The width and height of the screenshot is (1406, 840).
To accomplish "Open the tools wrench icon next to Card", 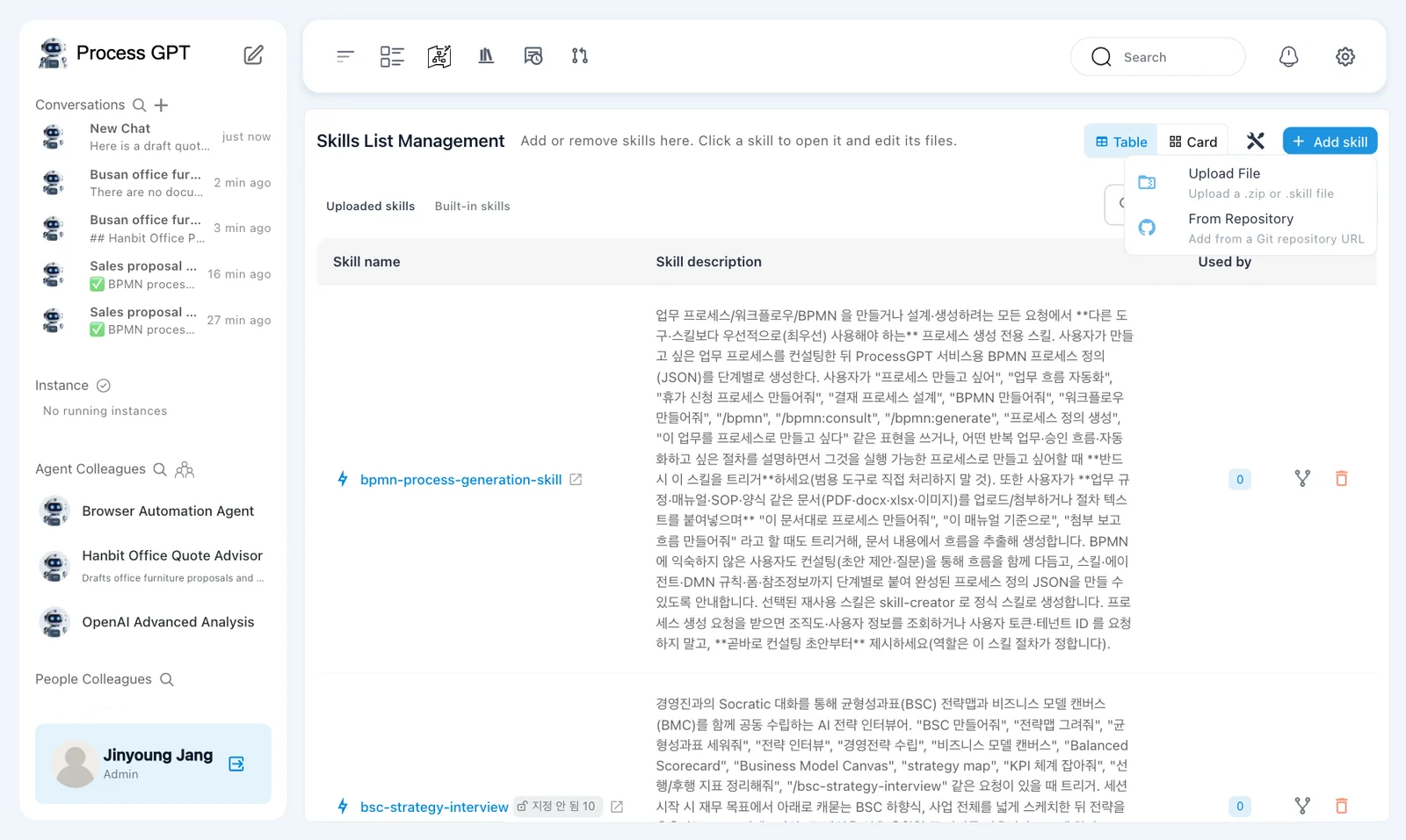I will click(x=1255, y=141).
